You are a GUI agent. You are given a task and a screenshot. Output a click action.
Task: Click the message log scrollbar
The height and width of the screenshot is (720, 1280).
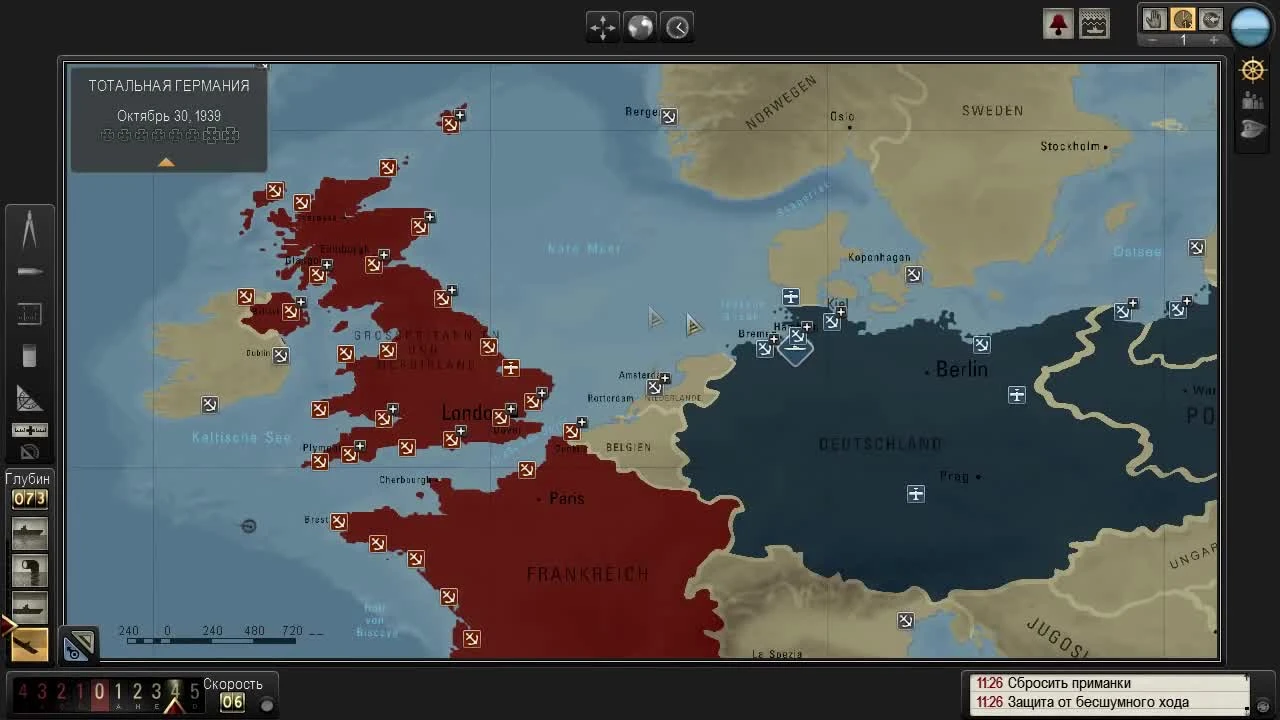pos(1248,693)
